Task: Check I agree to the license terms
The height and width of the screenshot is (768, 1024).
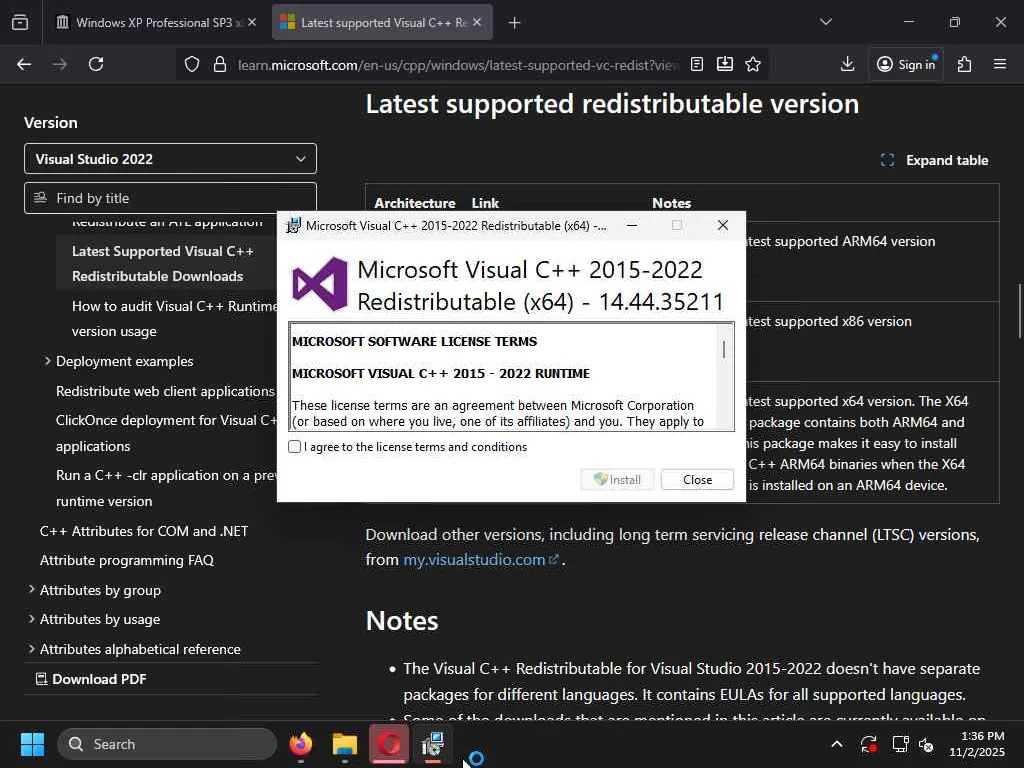Action: [295, 447]
